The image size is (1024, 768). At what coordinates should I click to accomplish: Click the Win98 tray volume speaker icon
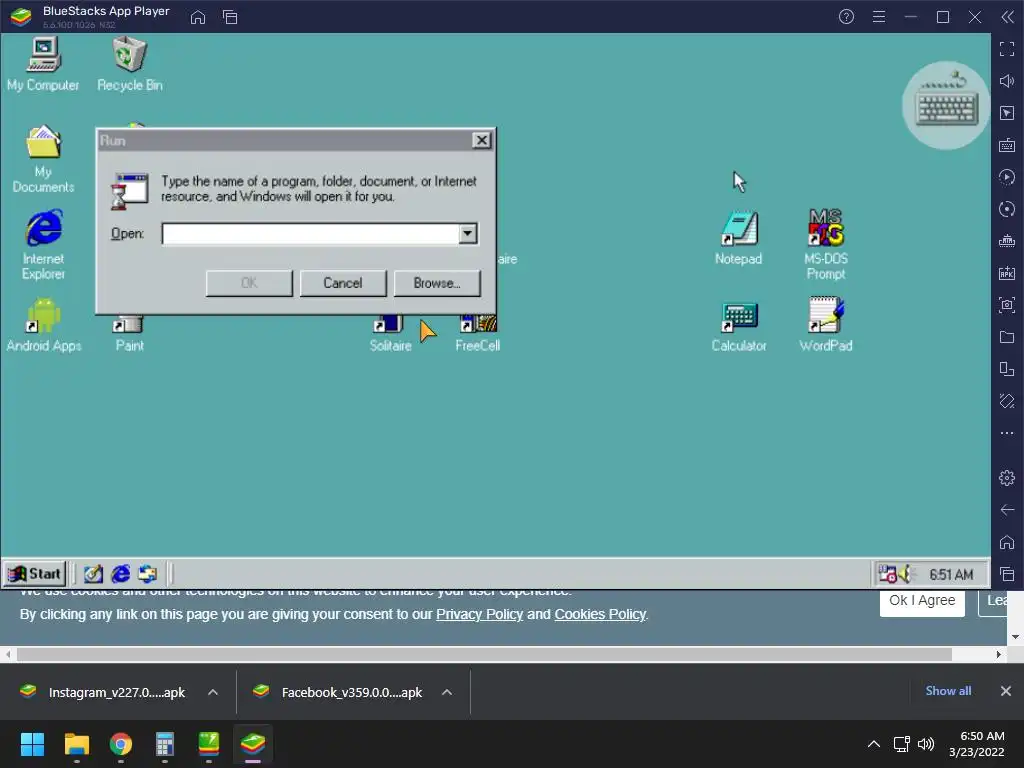(x=905, y=574)
